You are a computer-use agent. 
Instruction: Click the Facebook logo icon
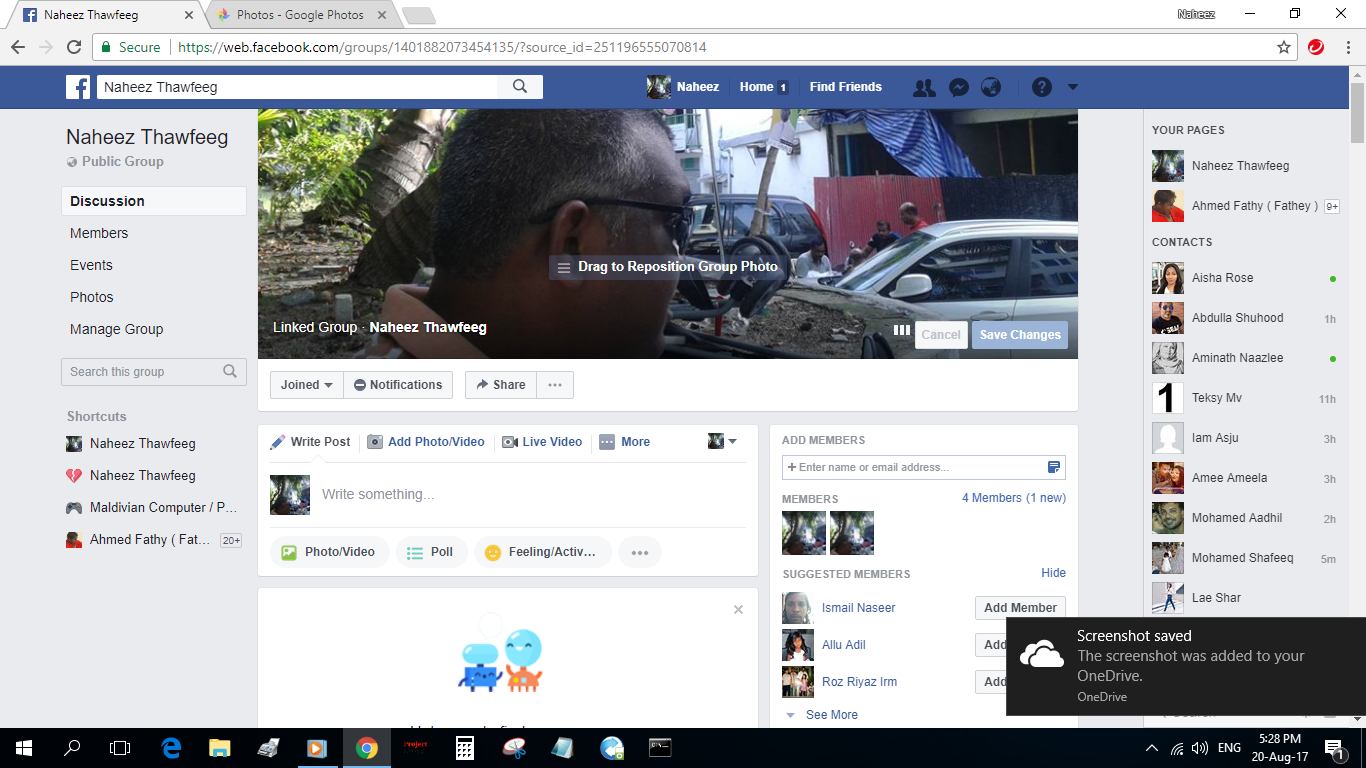tap(78, 87)
